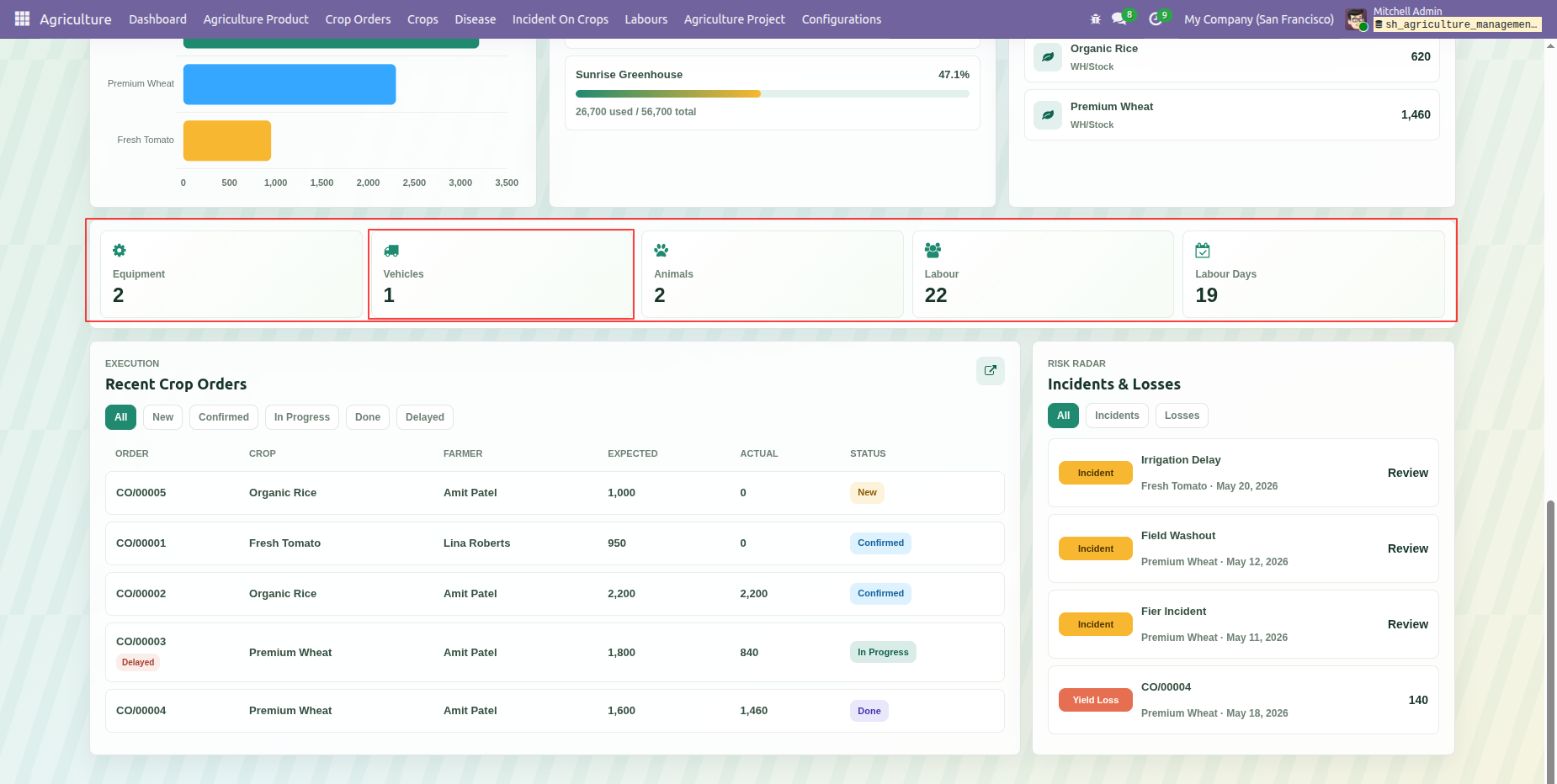Filter crop orders by In Progress
Viewport: 1557px width, 784px height.
tap(302, 417)
